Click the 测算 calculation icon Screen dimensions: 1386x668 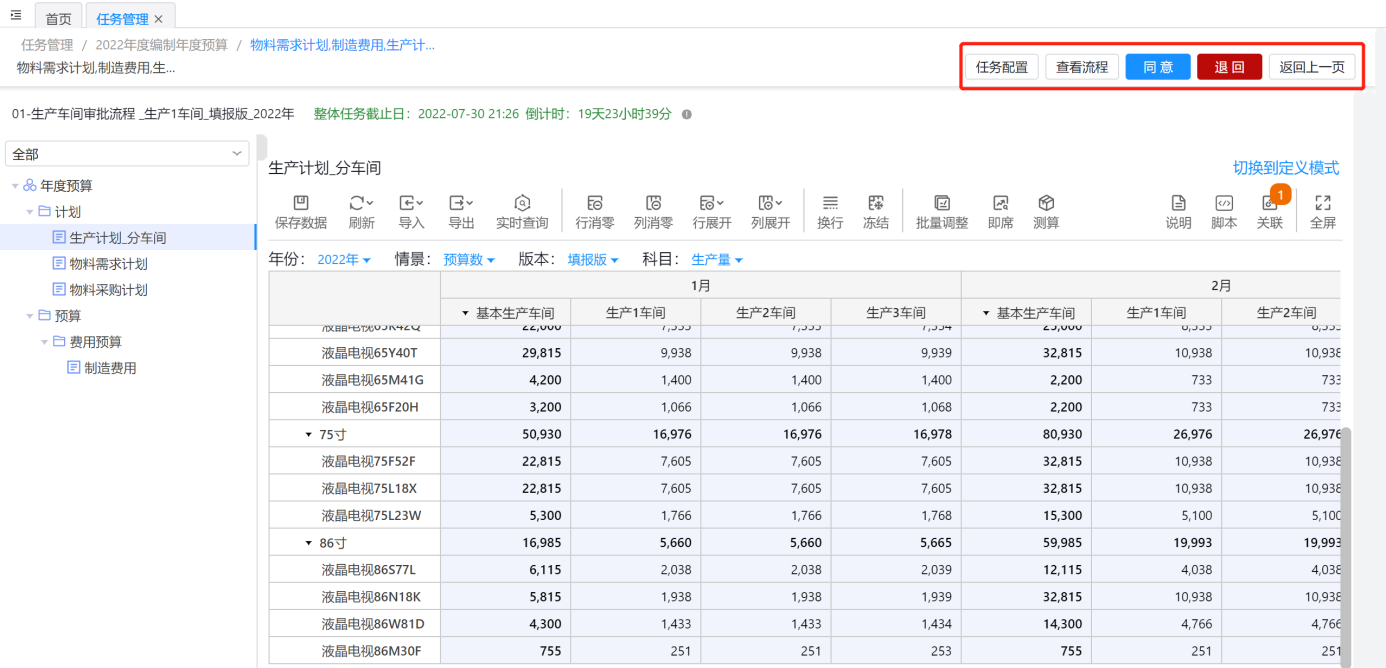[x=1046, y=212]
